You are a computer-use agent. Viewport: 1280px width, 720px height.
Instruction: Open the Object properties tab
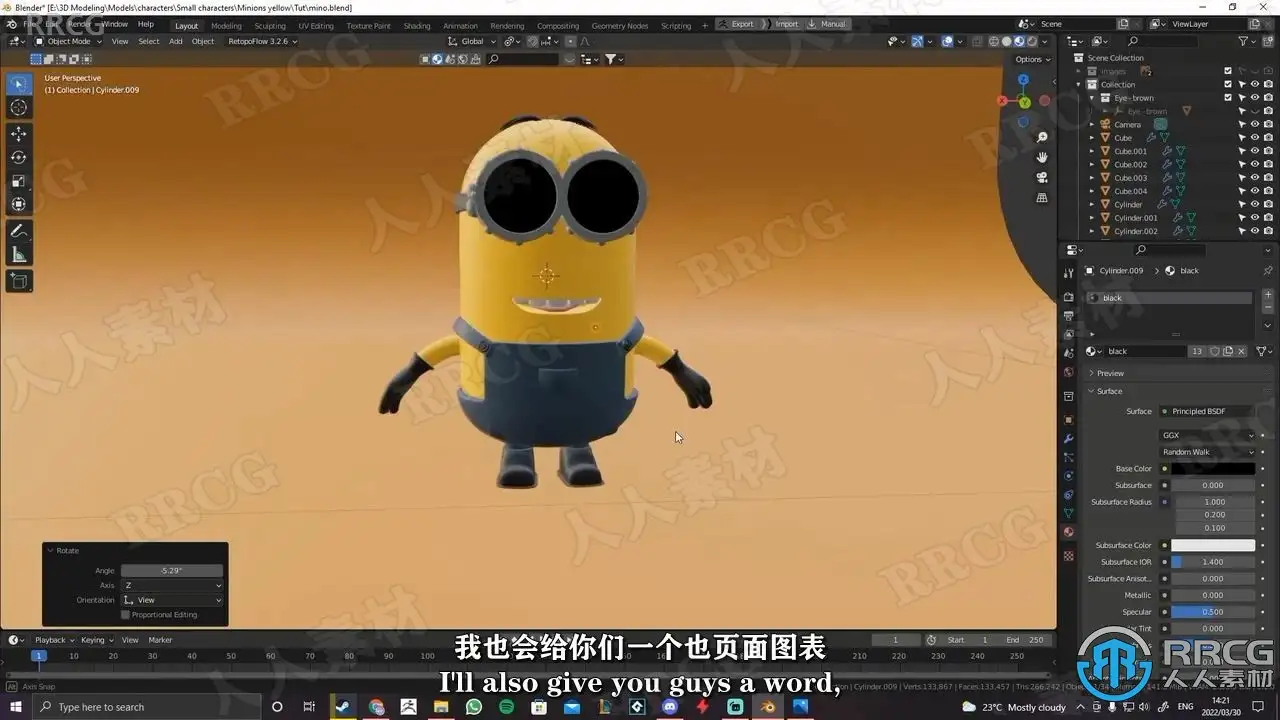coord(1068,420)
